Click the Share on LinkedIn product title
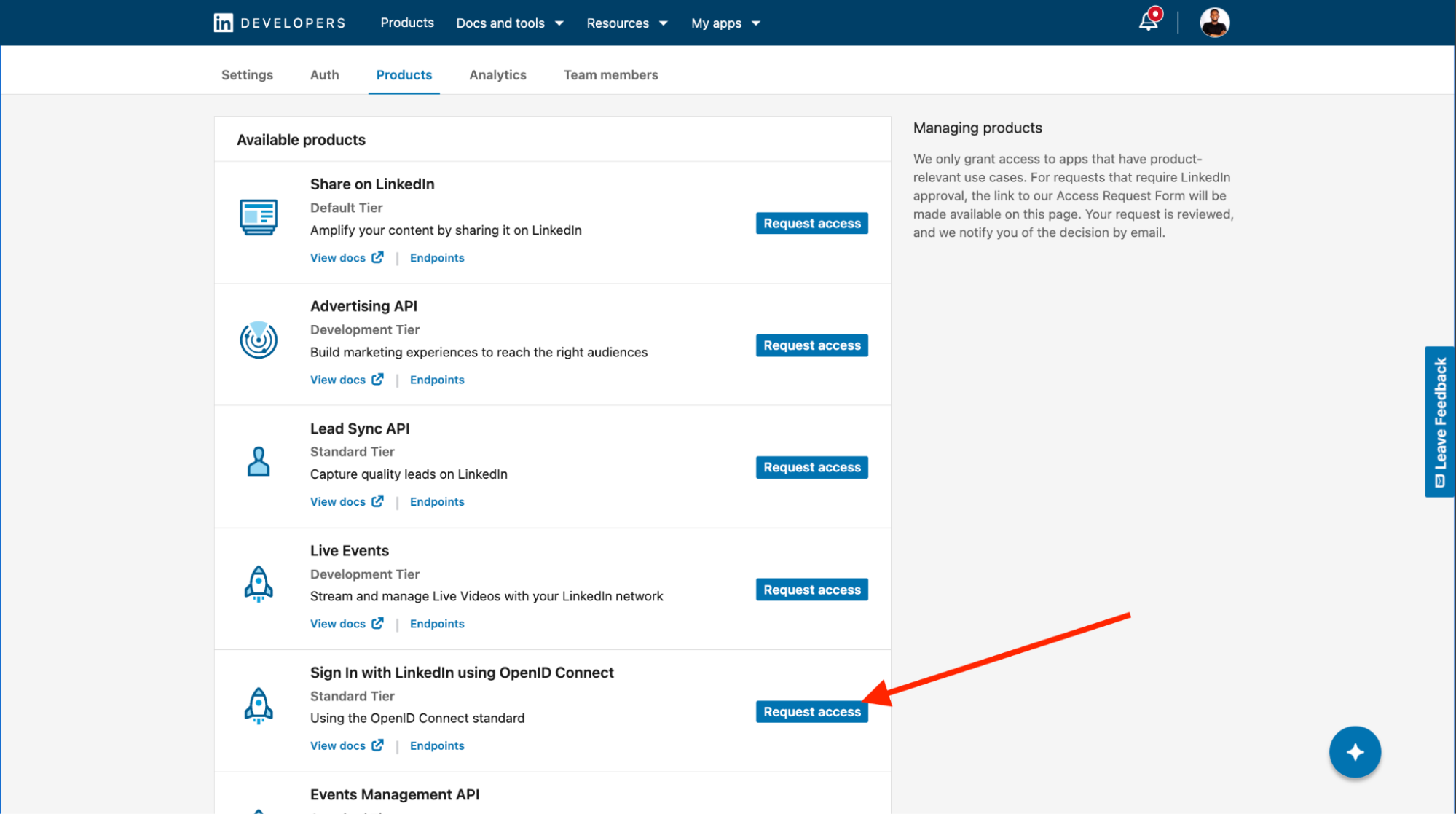Viewport: 1456px width, 814px height. coord(372,184)
